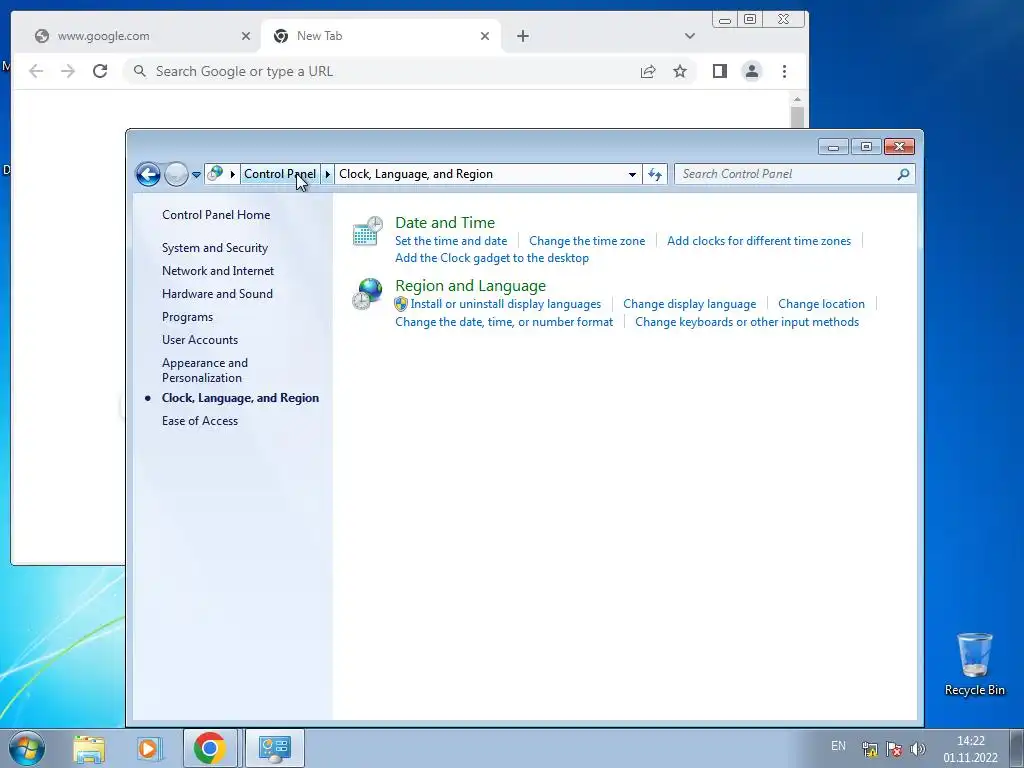Launch Windows Media Player from taskbar

tap(149, 748)
